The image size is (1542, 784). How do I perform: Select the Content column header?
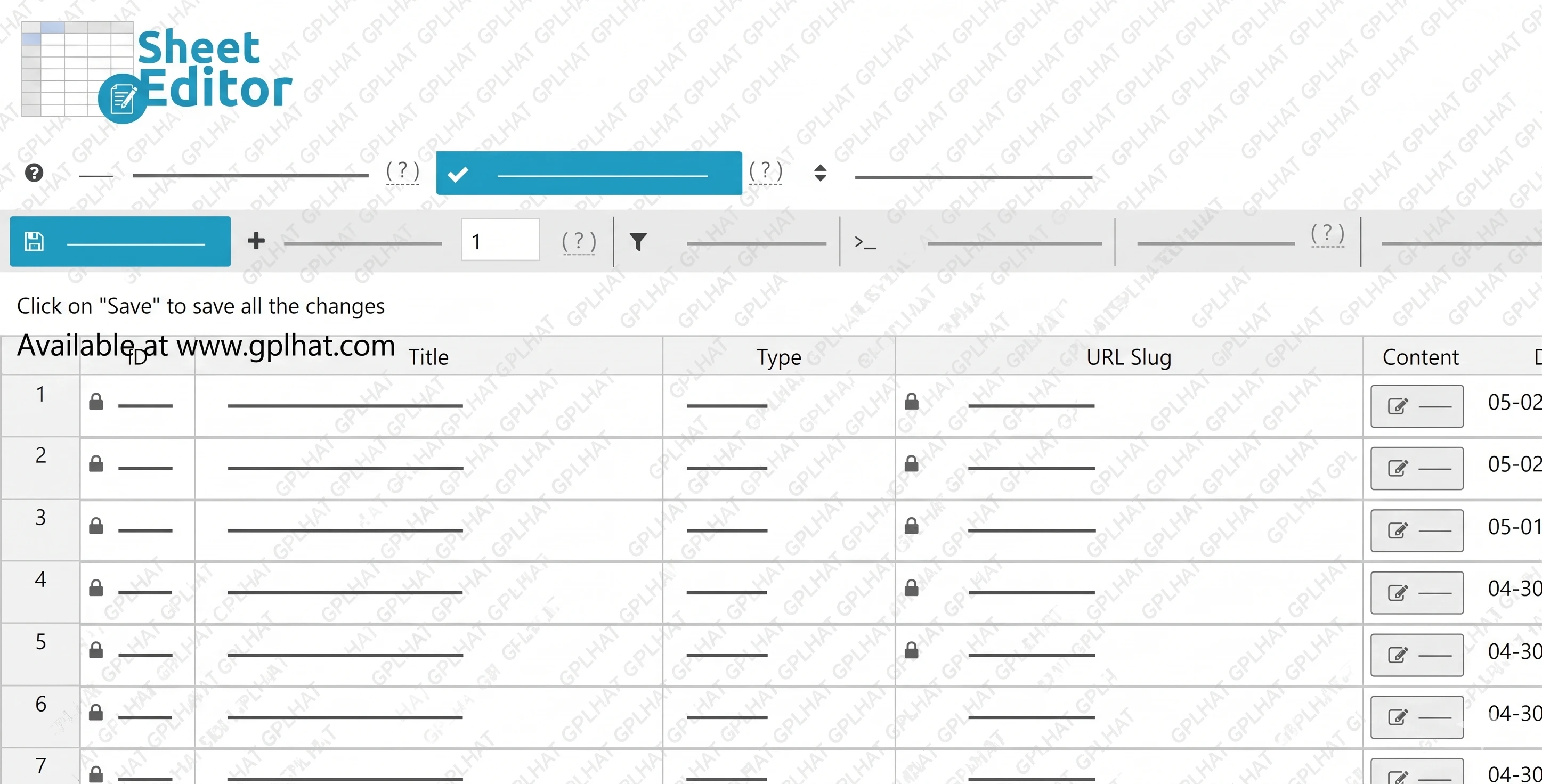pos(1421,357)
